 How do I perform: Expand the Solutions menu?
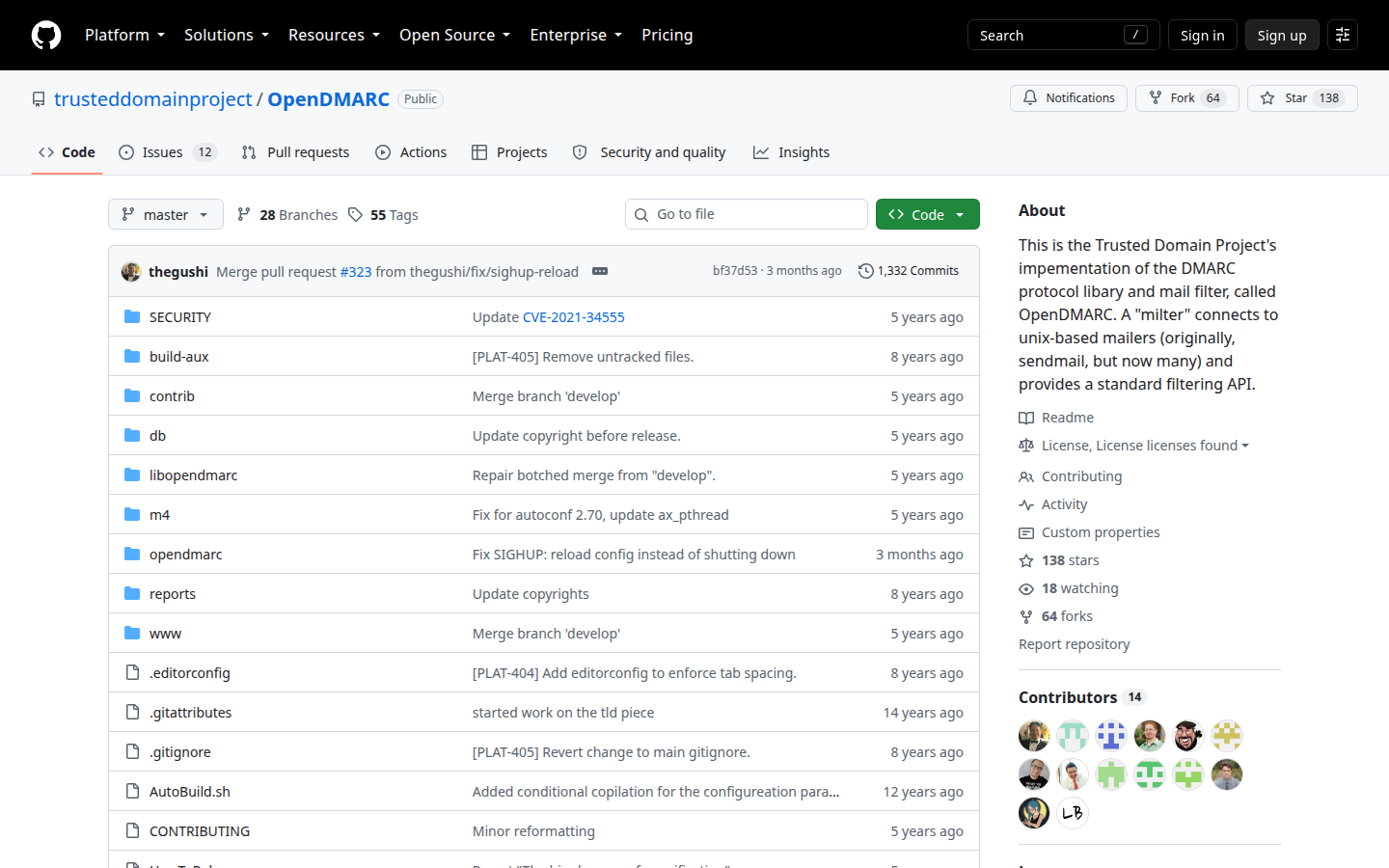coord(227,35)
